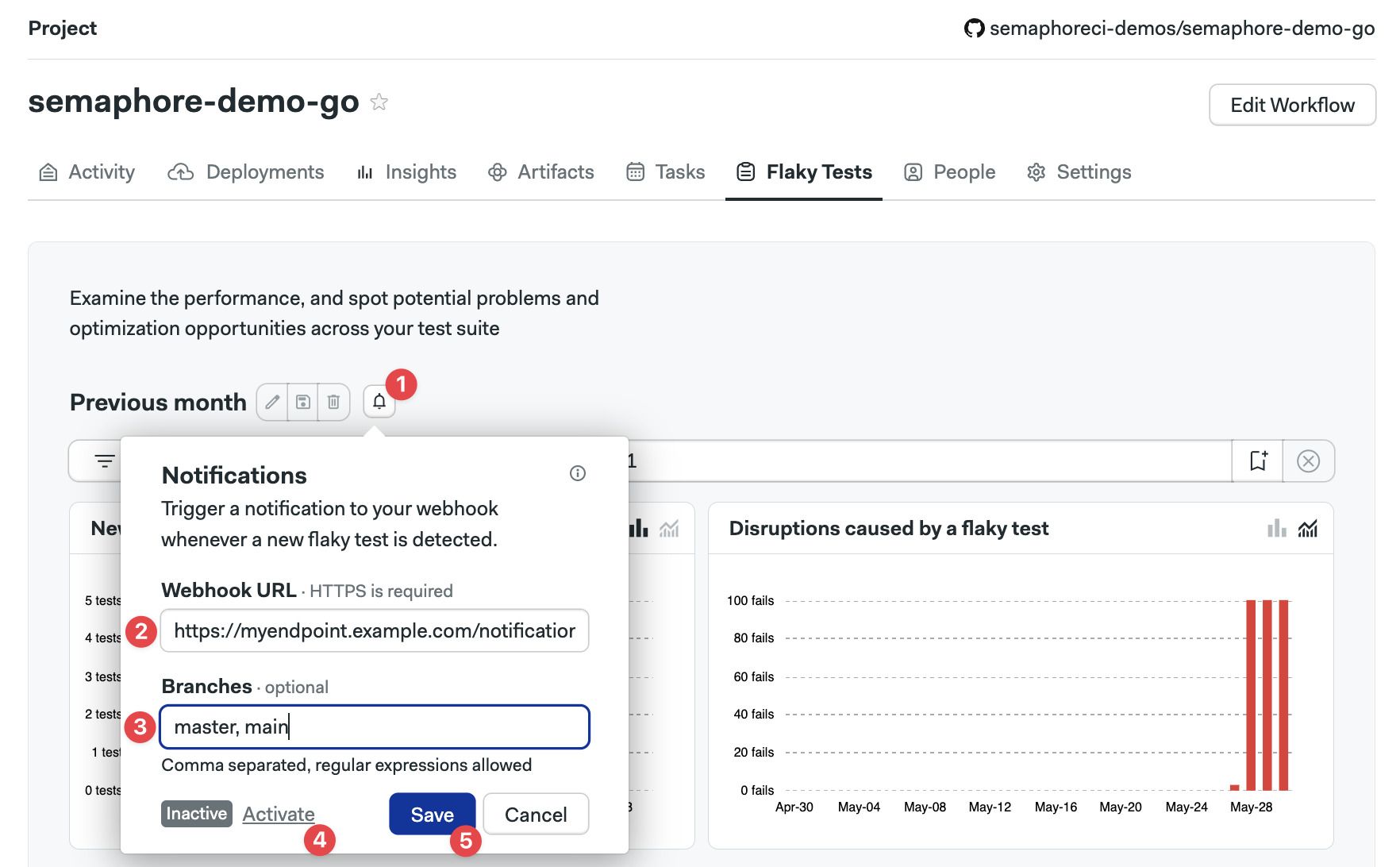Image resolution: width=1400 pixels, height=867 pixels.
Task: Click the info icon in Notifications popup
Action: pyautogui.click(x=578, y=473)
